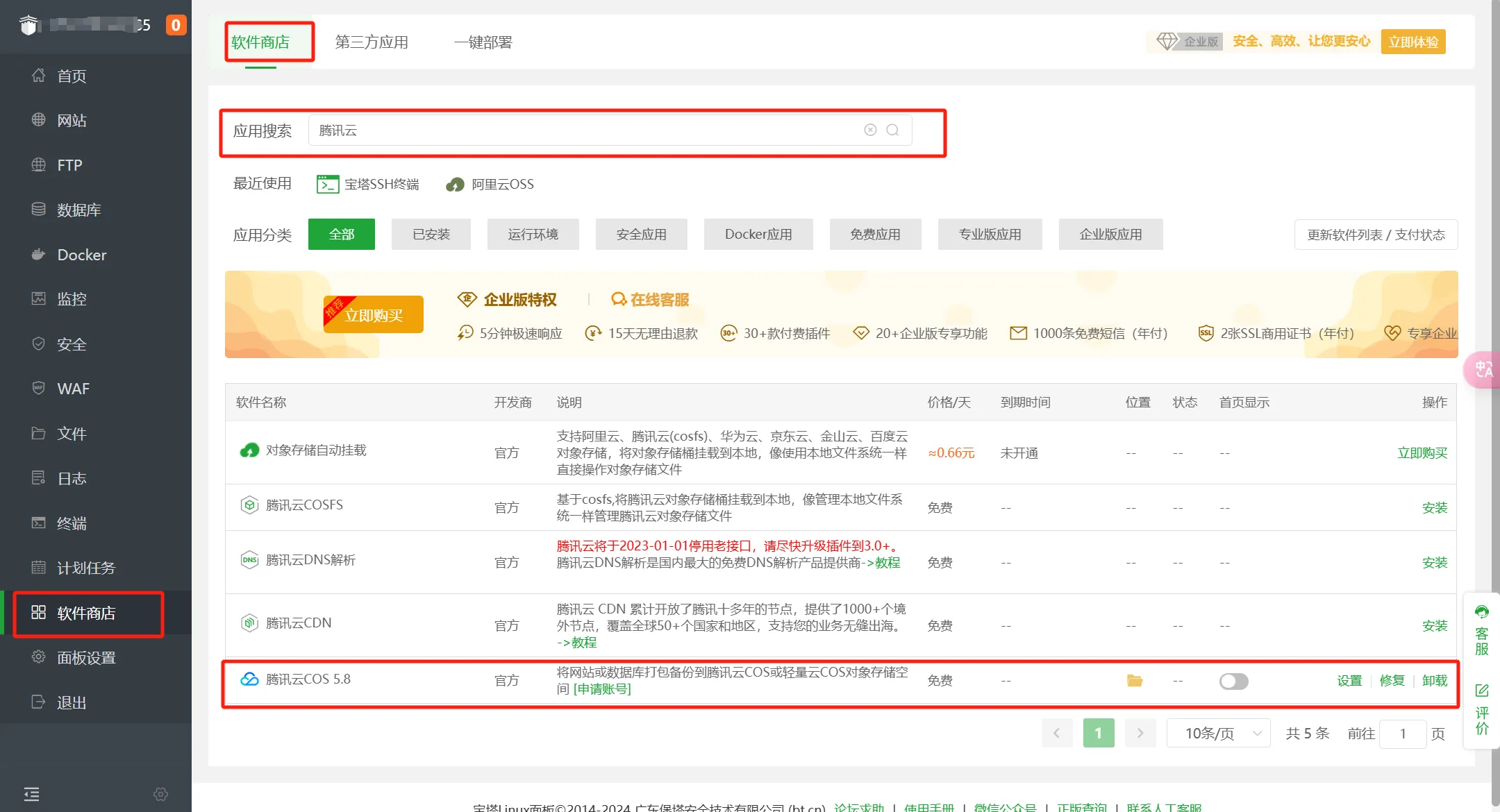Image resolution: width=1500 pixels, height=812 pixels.
Task: Open the 宝塔SSH终端 recent app
Action: click(x=368, y=184)
